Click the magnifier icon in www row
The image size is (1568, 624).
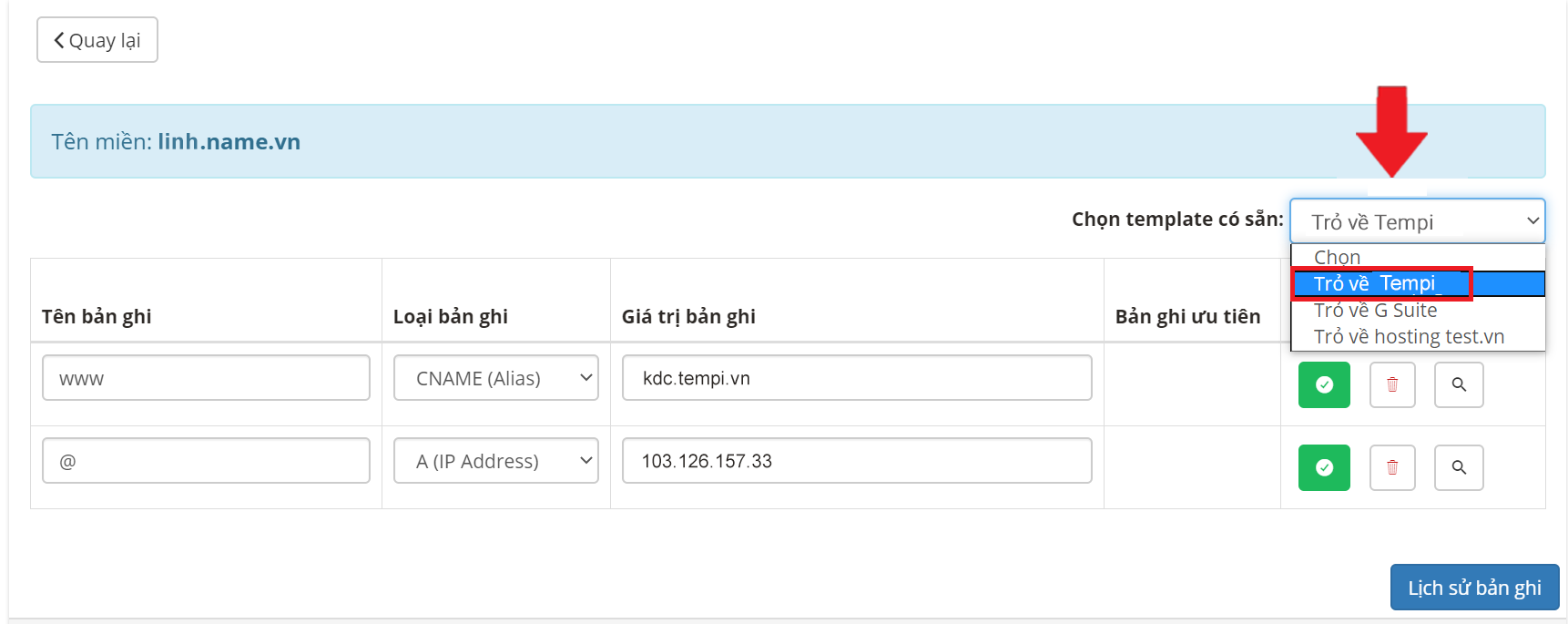tap(1459, 384)
